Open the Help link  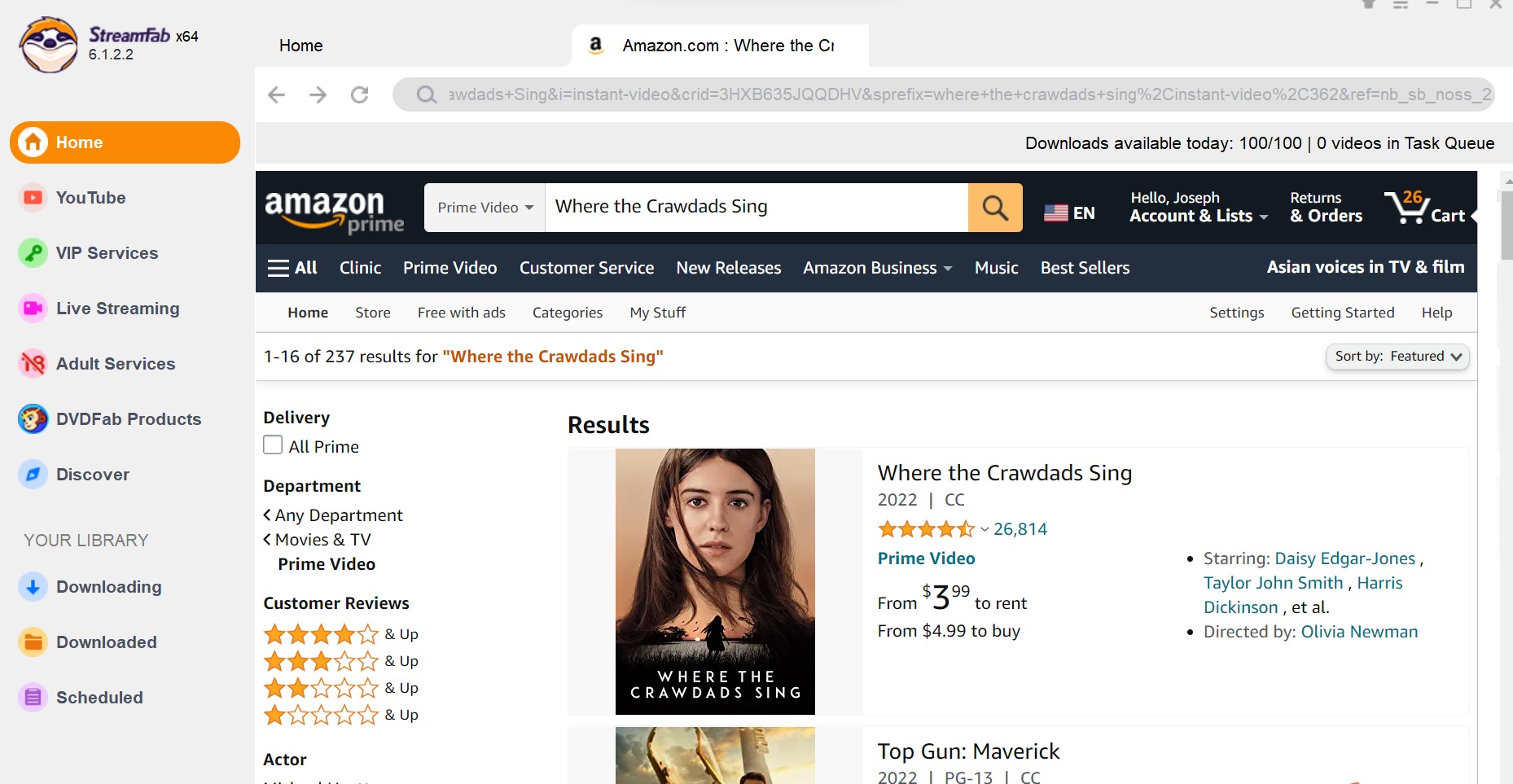click(1437, 313)
